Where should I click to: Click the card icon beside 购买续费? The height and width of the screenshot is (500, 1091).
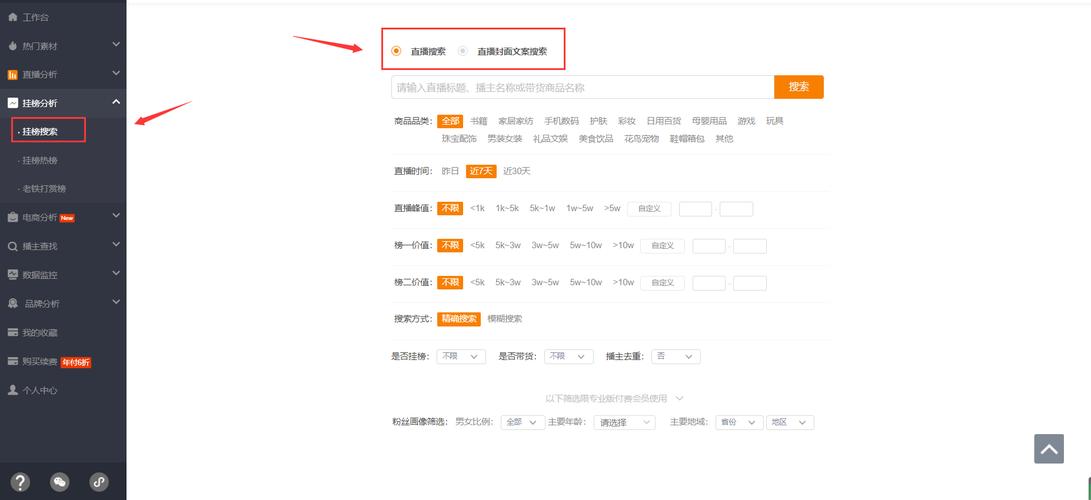[13, 362]
